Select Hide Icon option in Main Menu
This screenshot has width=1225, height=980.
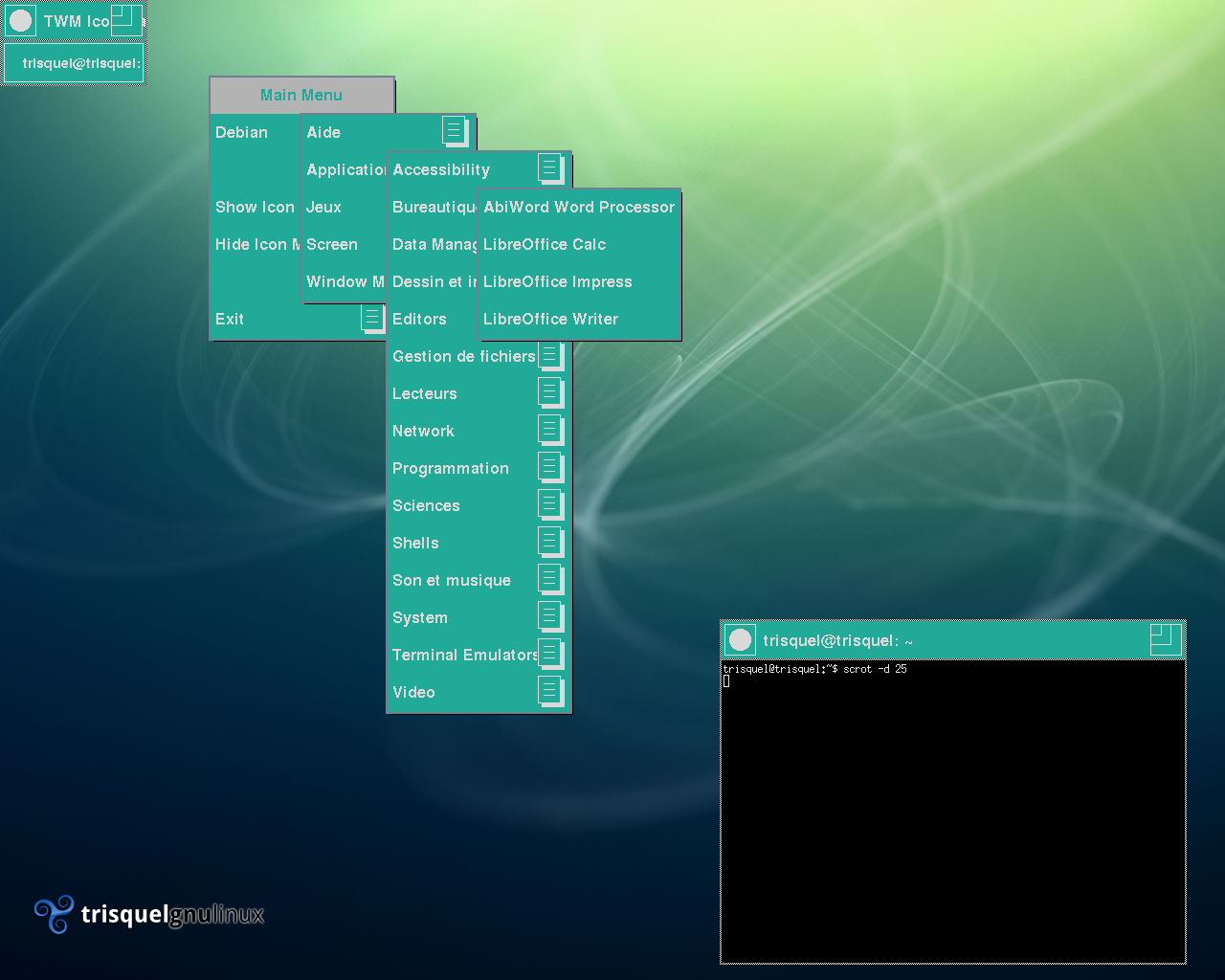255,244
